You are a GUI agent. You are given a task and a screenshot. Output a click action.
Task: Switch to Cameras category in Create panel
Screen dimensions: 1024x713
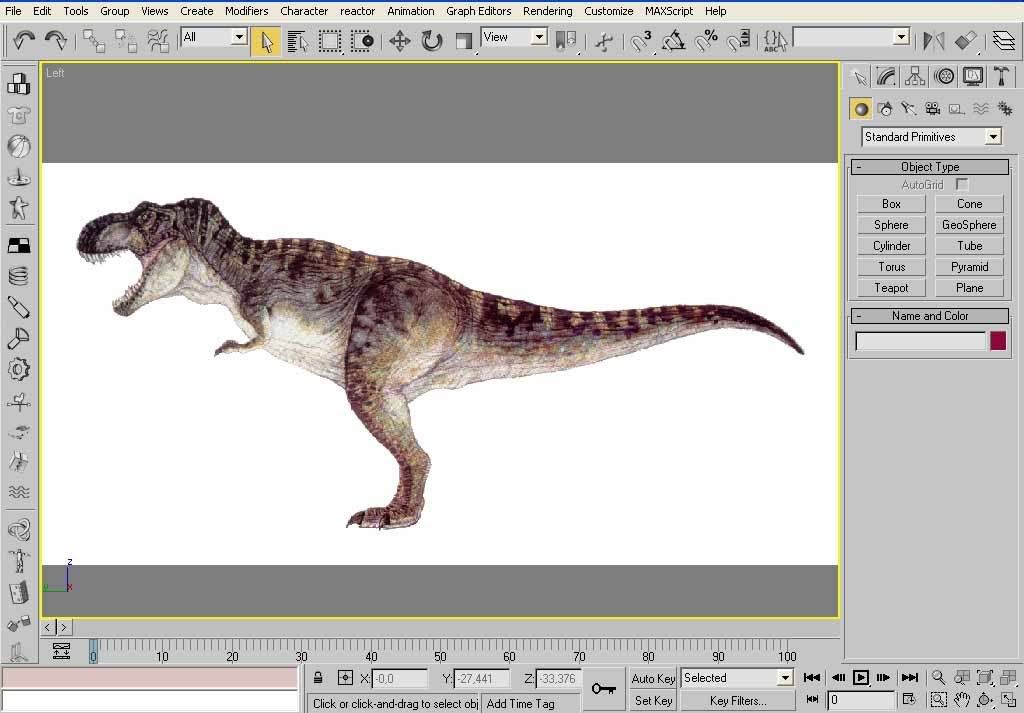pos(932,109)
